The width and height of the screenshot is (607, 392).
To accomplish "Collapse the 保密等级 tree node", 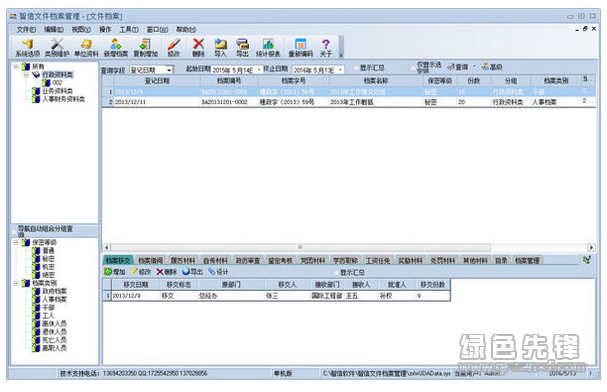I will 16,243.
